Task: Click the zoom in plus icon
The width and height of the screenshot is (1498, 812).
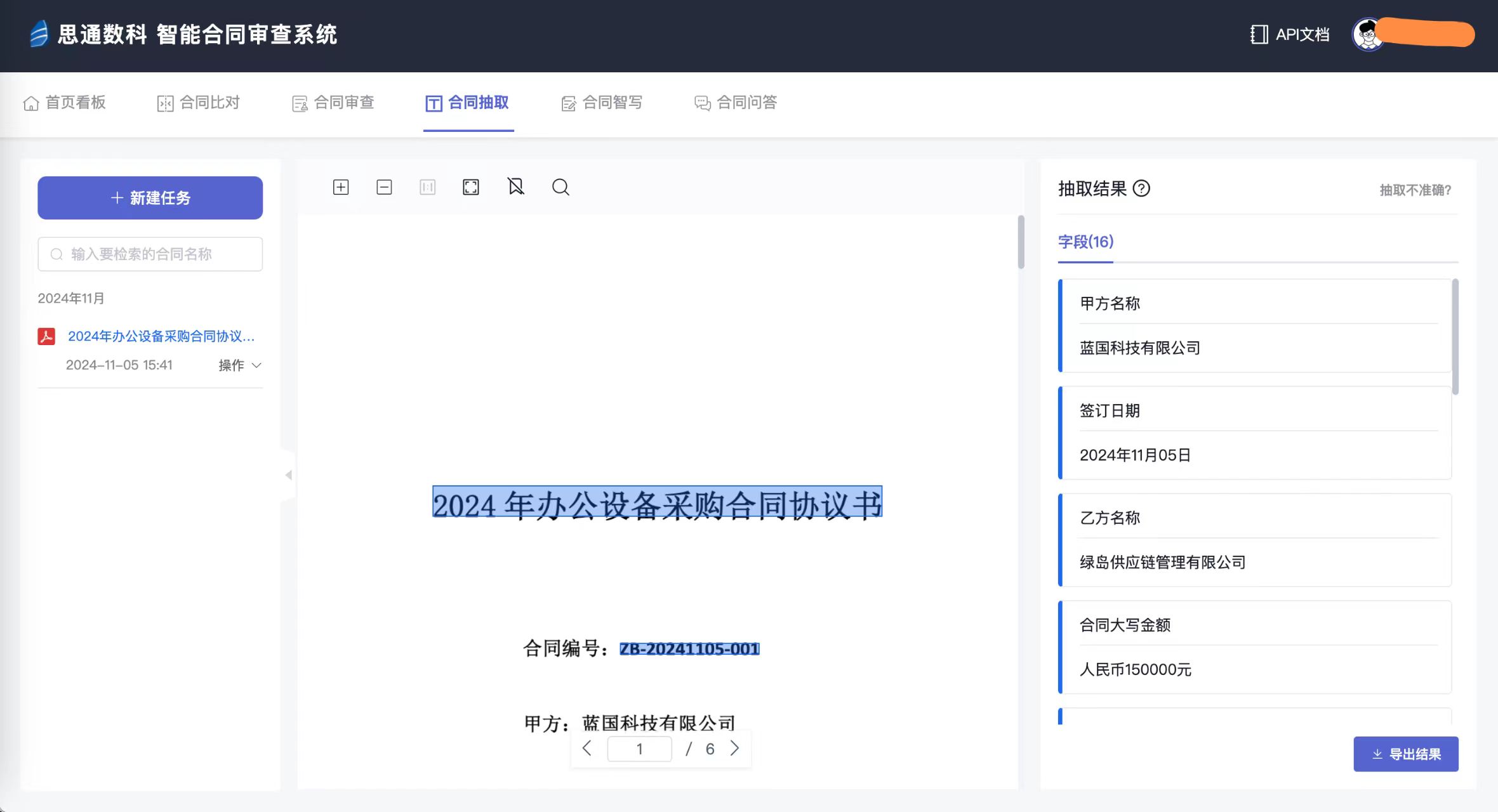Action: tap(341, 187)
